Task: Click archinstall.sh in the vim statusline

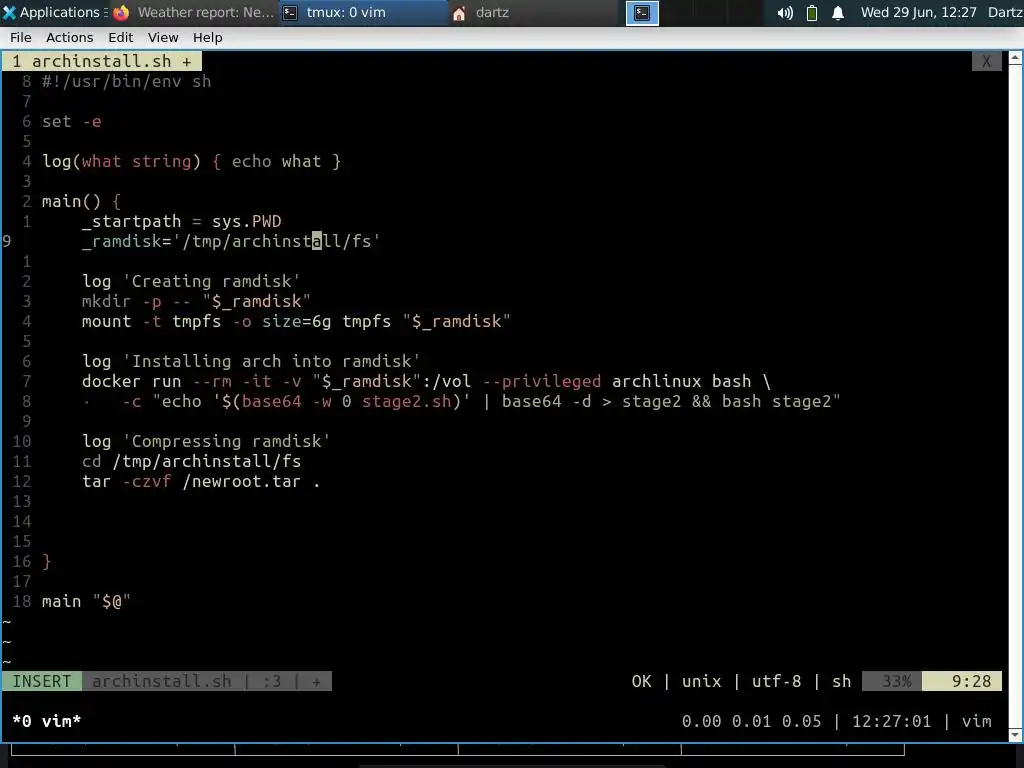Action: [x=161, y=681]
